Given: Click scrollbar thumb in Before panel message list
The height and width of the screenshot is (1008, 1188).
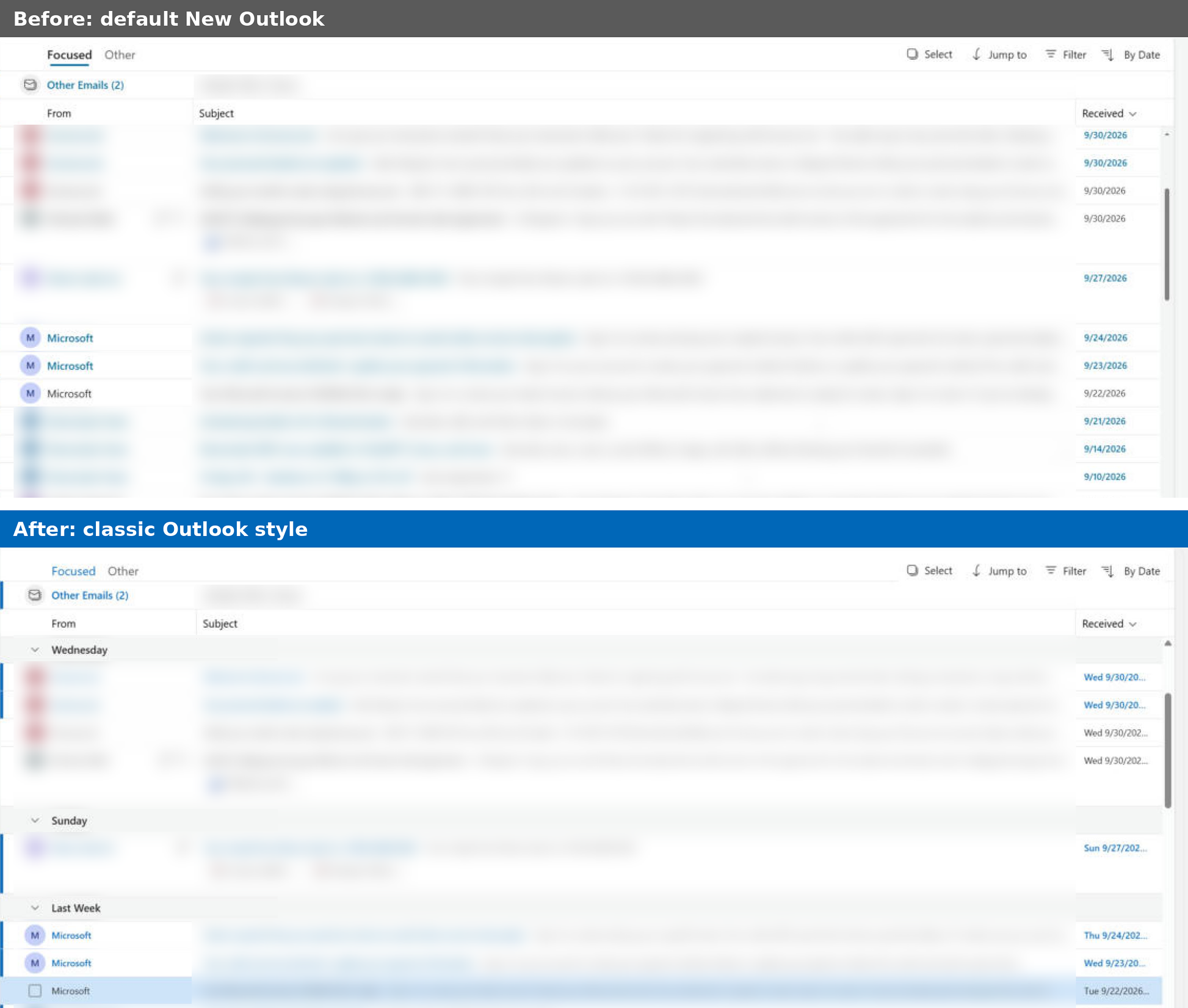Looking at the screenshot, I should [x=1167, y=244].
